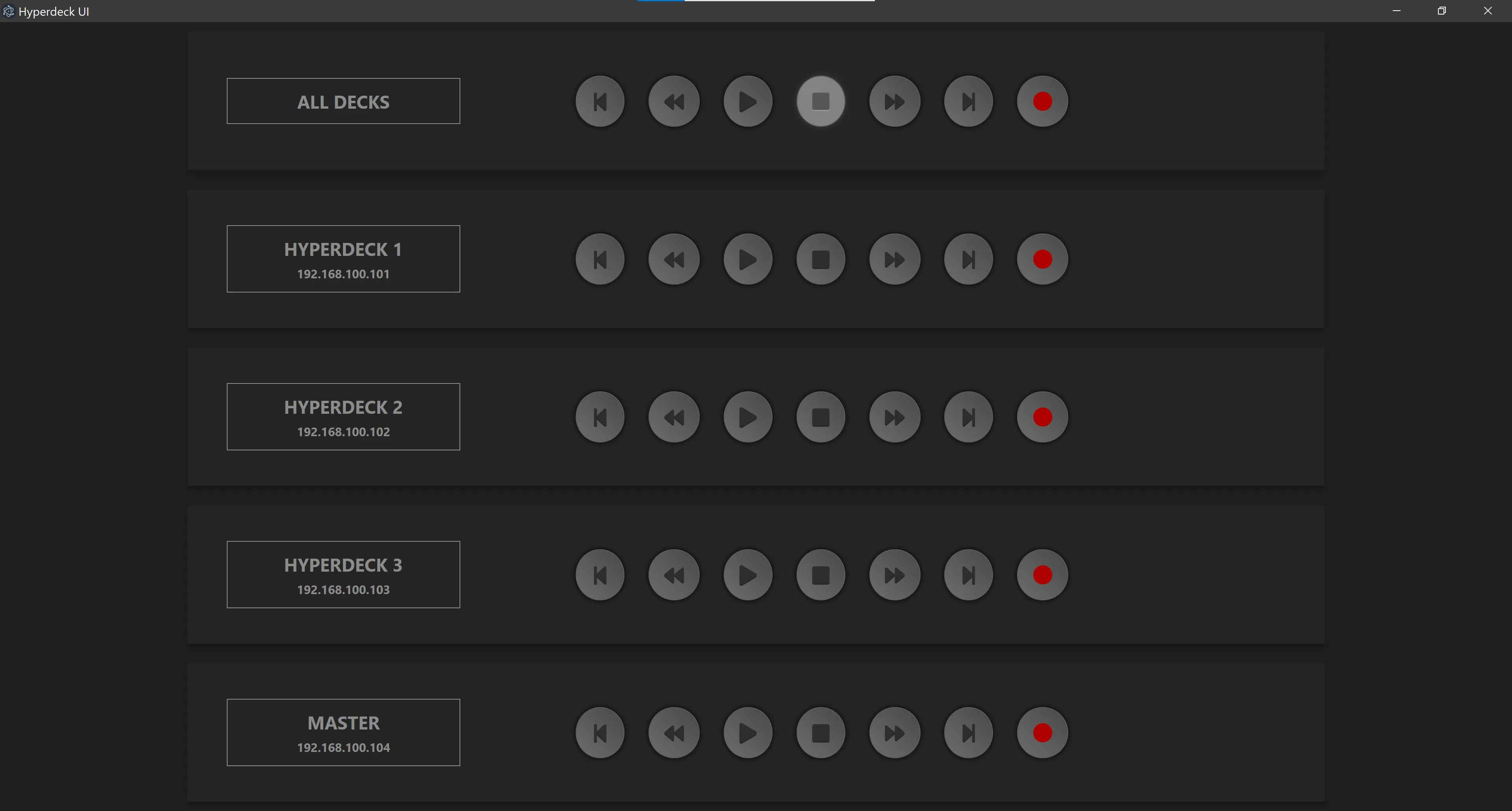Stop Hyperdeck 2 playback
The width and height of the screenshot is (1512, 811).
coord(821,417)
